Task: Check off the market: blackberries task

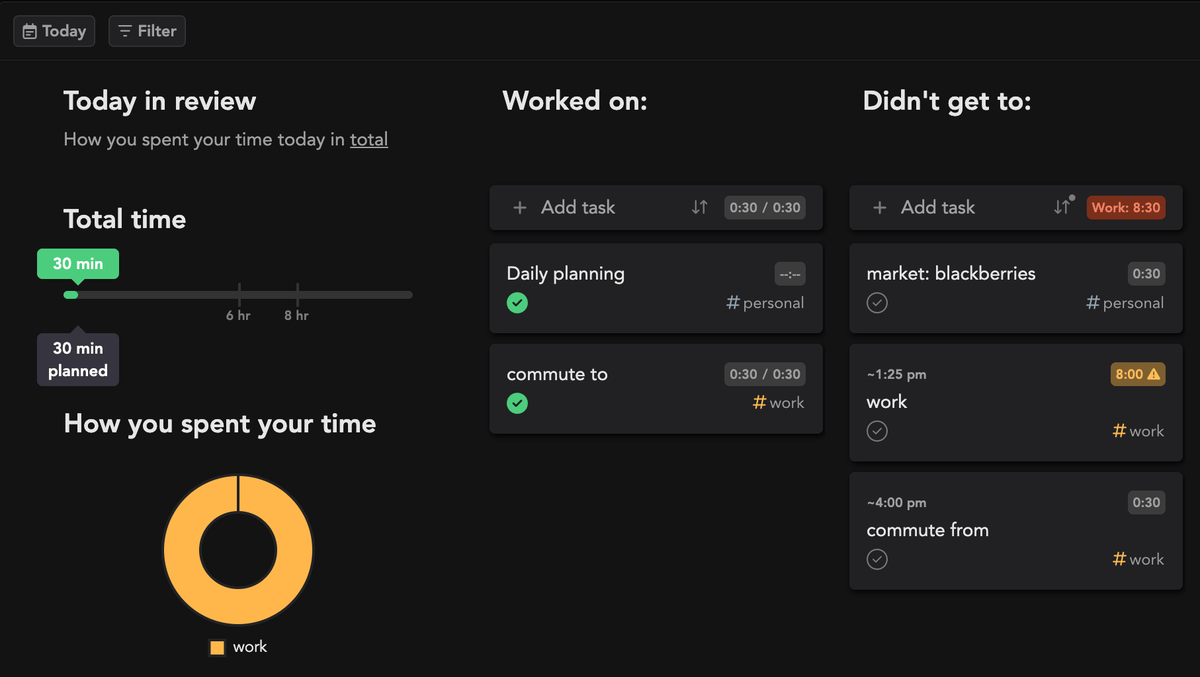Action: (x=877, y=302)
